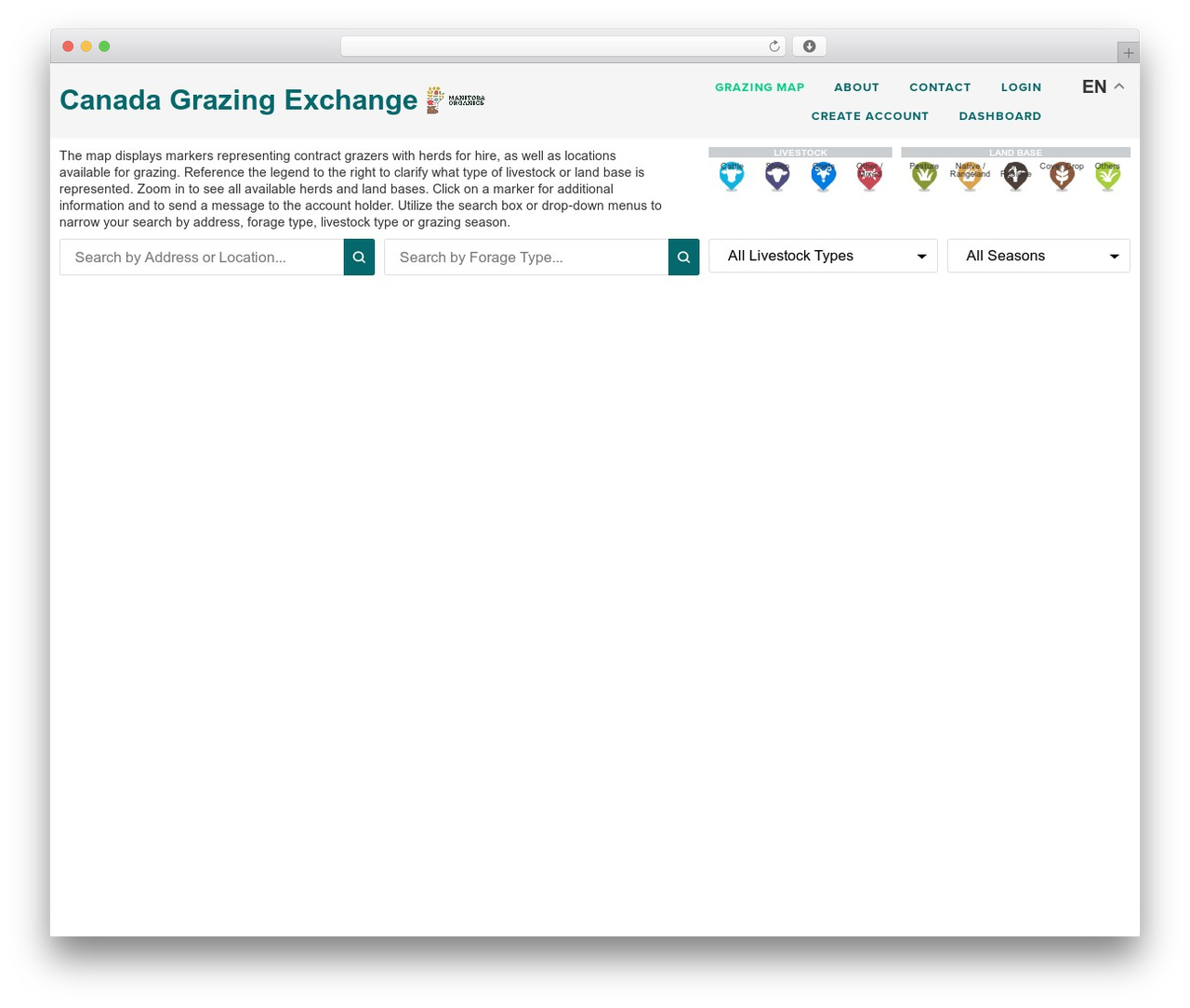The height and width of the screenshot is (1008, 1190).
Task: Open the browser downloads icon
Action: 810,46
